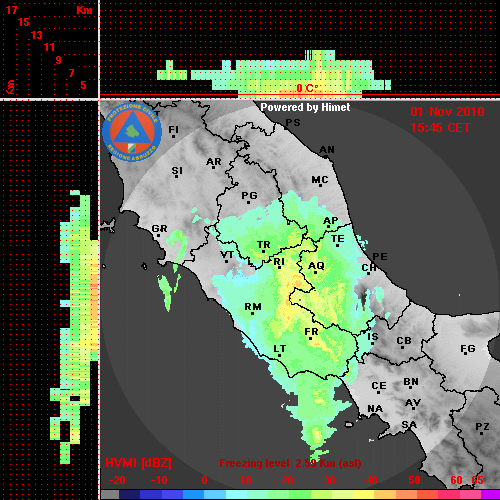This screenshot has width=500, height=500.
Task: Click the yellow swatch on the dBZ color bar
Action: [363, 495]
